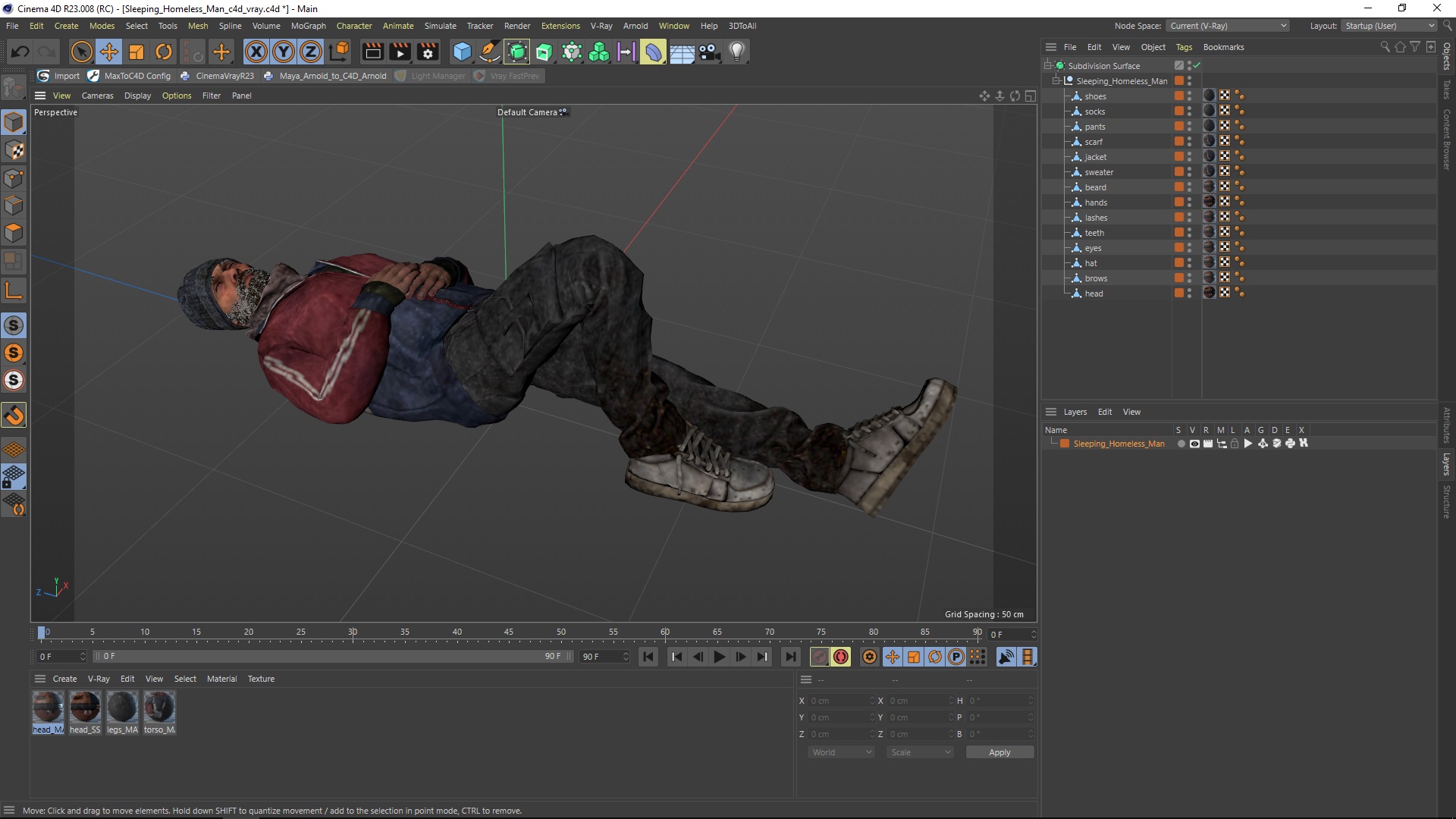
Task: Toggle Subdivision Surface enabled checkmark
Action: (1197, 66)
